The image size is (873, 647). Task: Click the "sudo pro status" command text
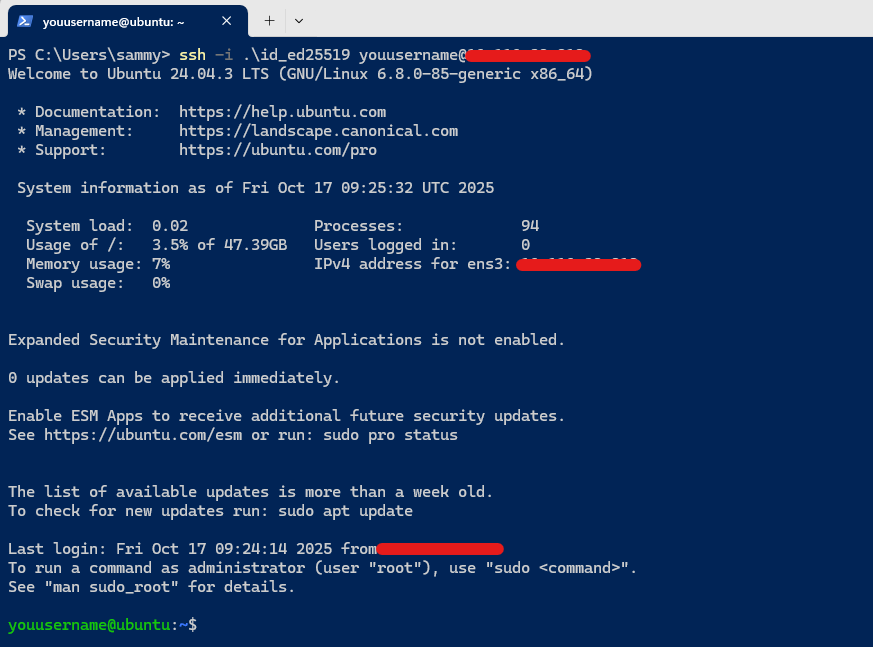(395, 435)
